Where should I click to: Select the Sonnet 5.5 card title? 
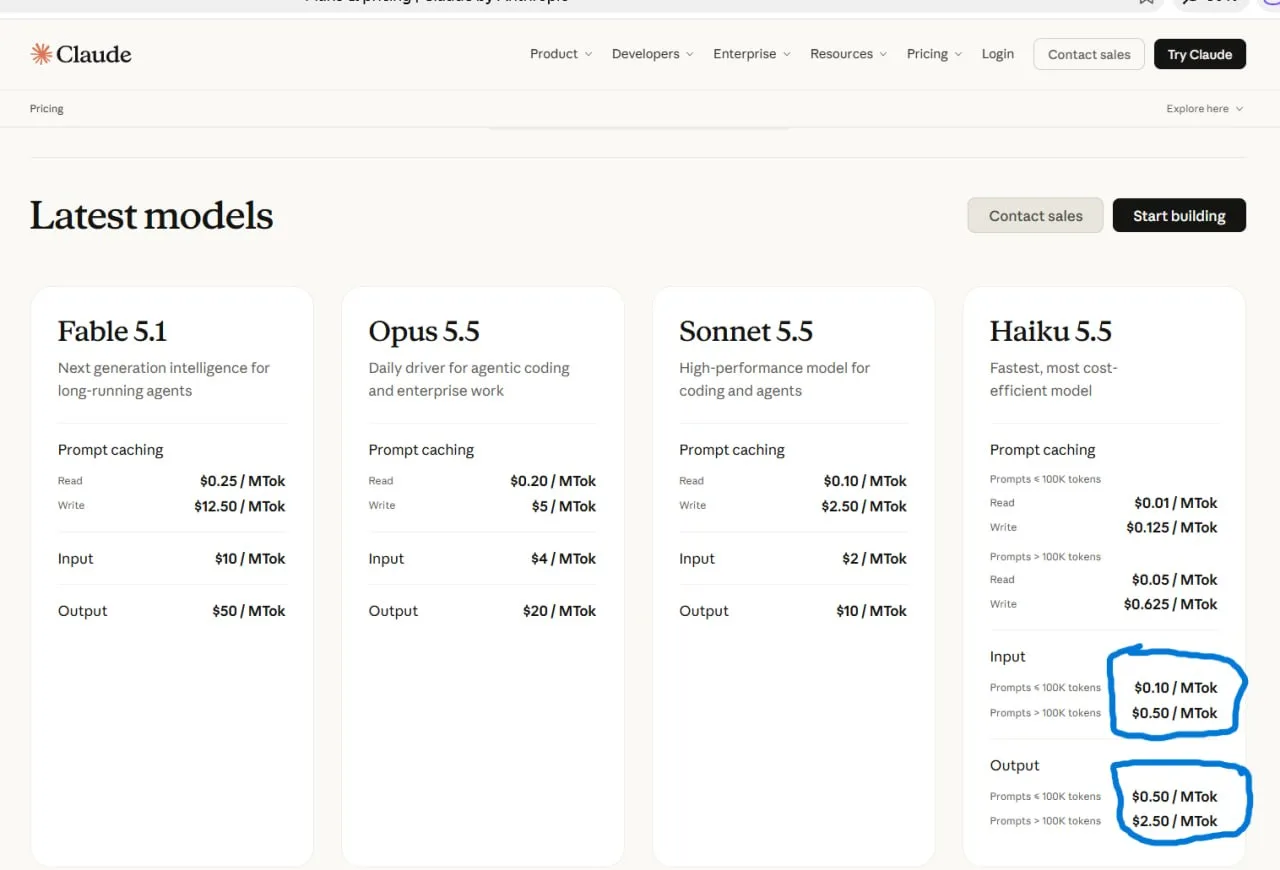(746, 331)
